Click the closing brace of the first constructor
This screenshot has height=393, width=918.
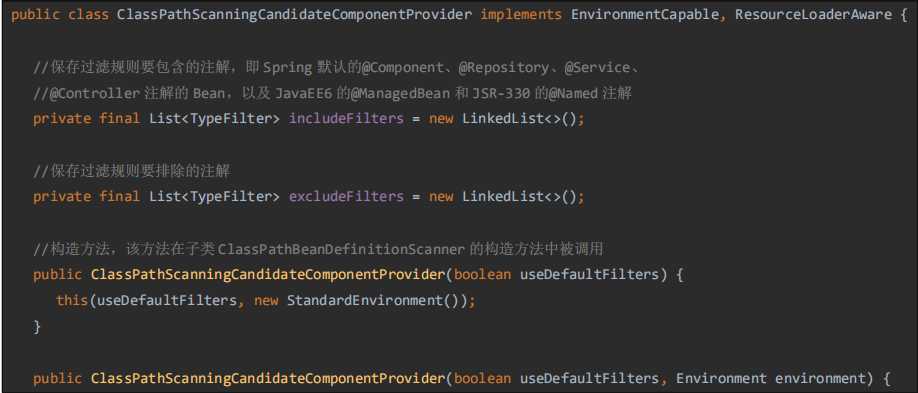(x=37, y=327)
